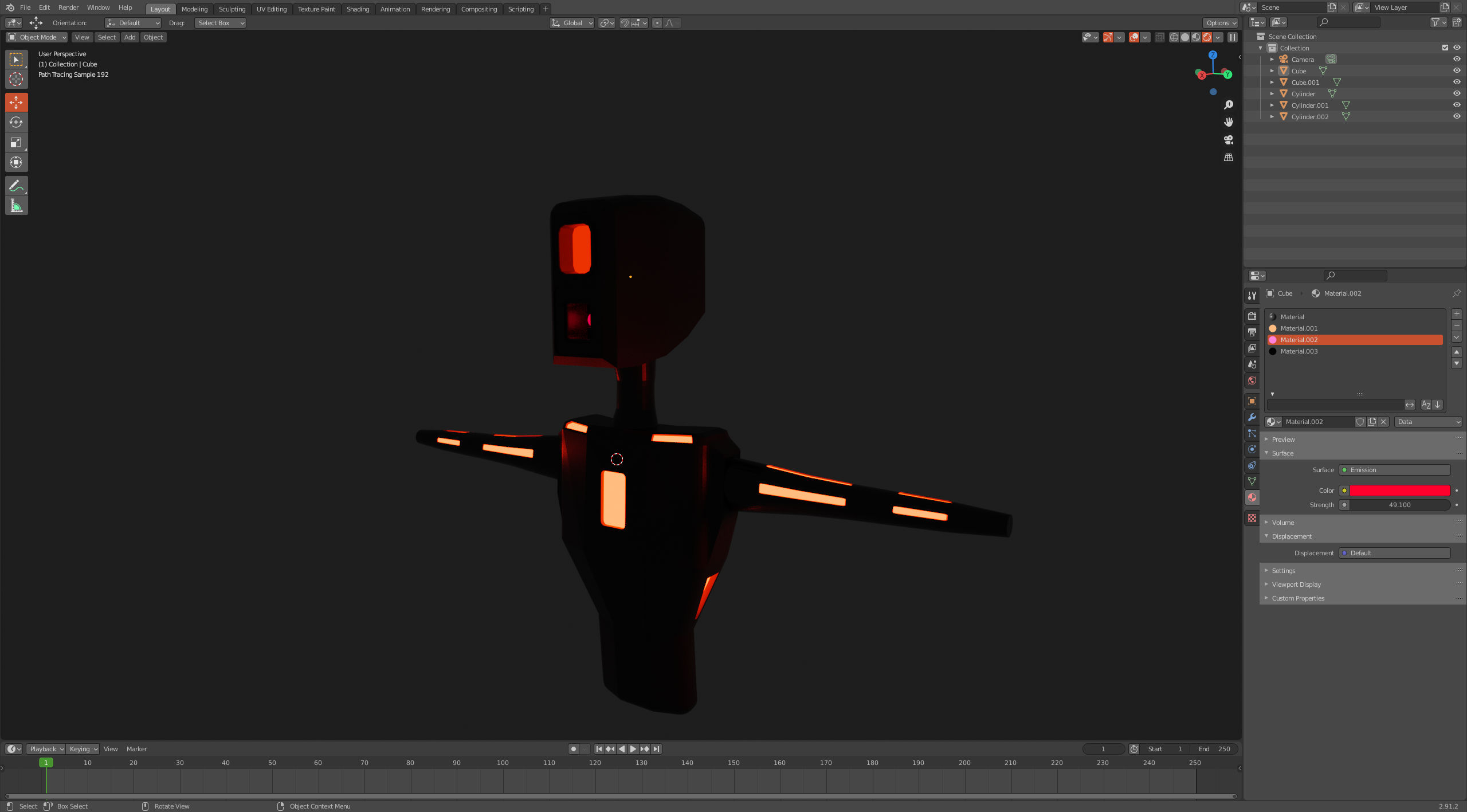Activate the Move tool
The image size is (1467, 812).
16,103
